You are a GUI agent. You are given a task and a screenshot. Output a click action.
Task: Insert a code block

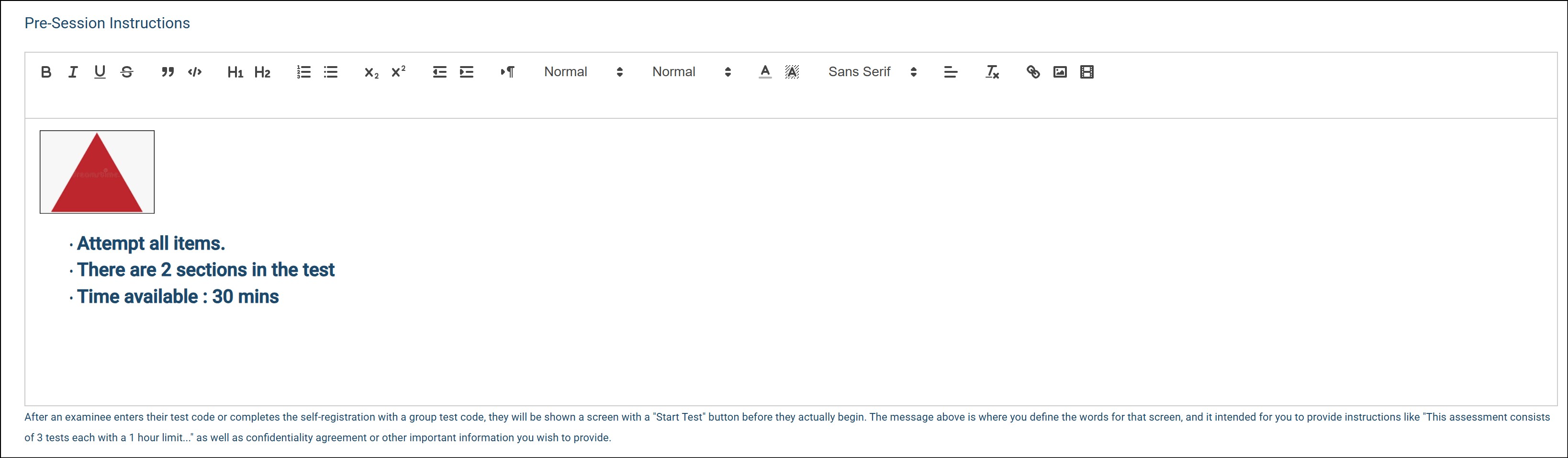click(x=195, y=72)
